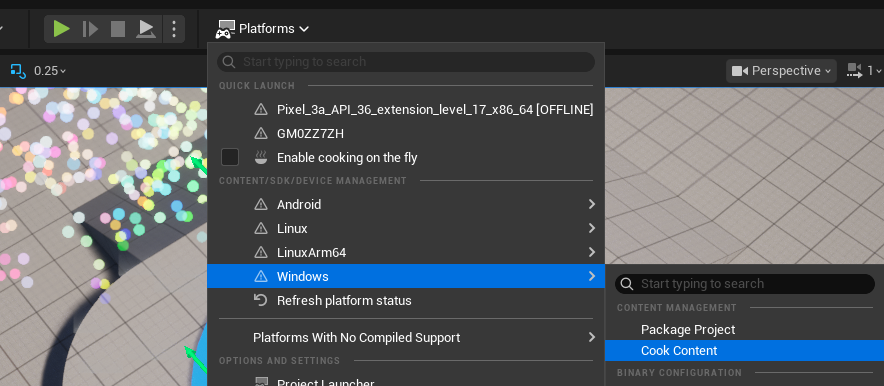Click warning icon next to Linux
This screenshot has width=884, height=386.
tap(260, 229)
